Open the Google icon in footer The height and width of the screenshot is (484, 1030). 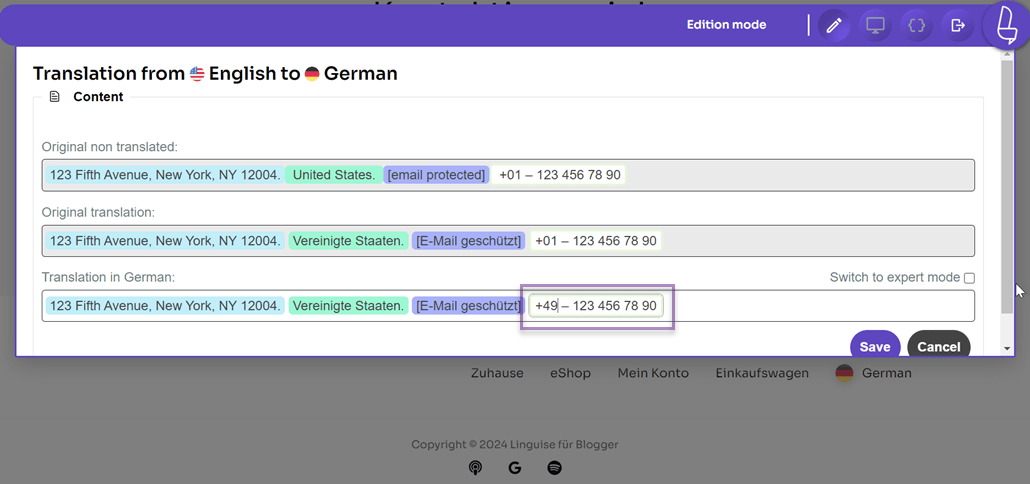coord(515,468)
